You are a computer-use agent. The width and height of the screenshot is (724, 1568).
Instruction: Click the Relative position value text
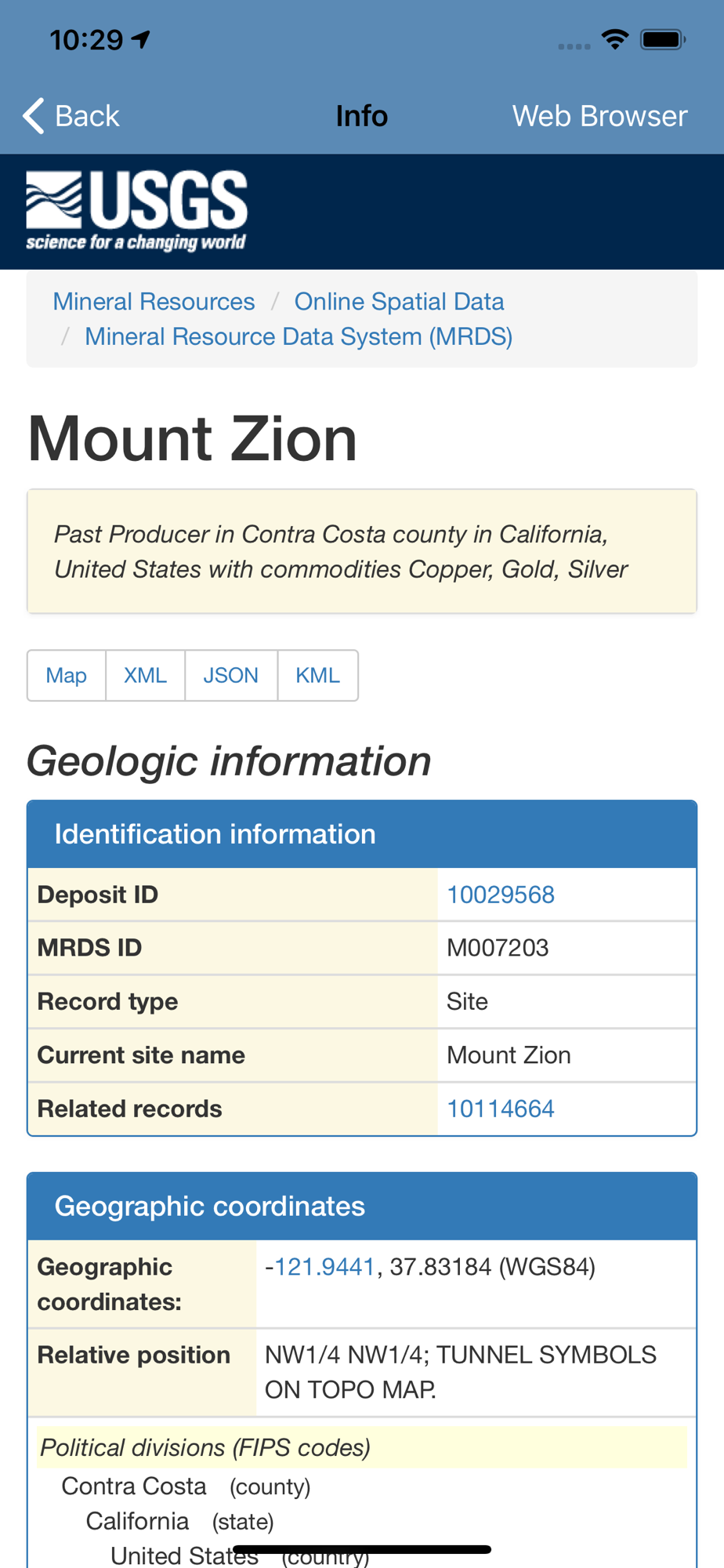coord(461,1372)
